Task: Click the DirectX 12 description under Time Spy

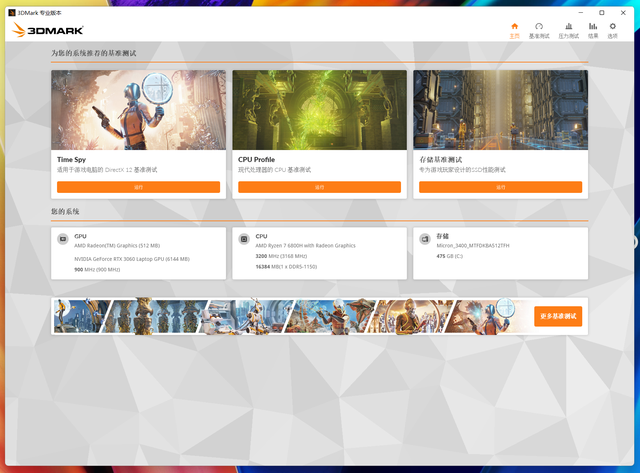Action: 107,170
